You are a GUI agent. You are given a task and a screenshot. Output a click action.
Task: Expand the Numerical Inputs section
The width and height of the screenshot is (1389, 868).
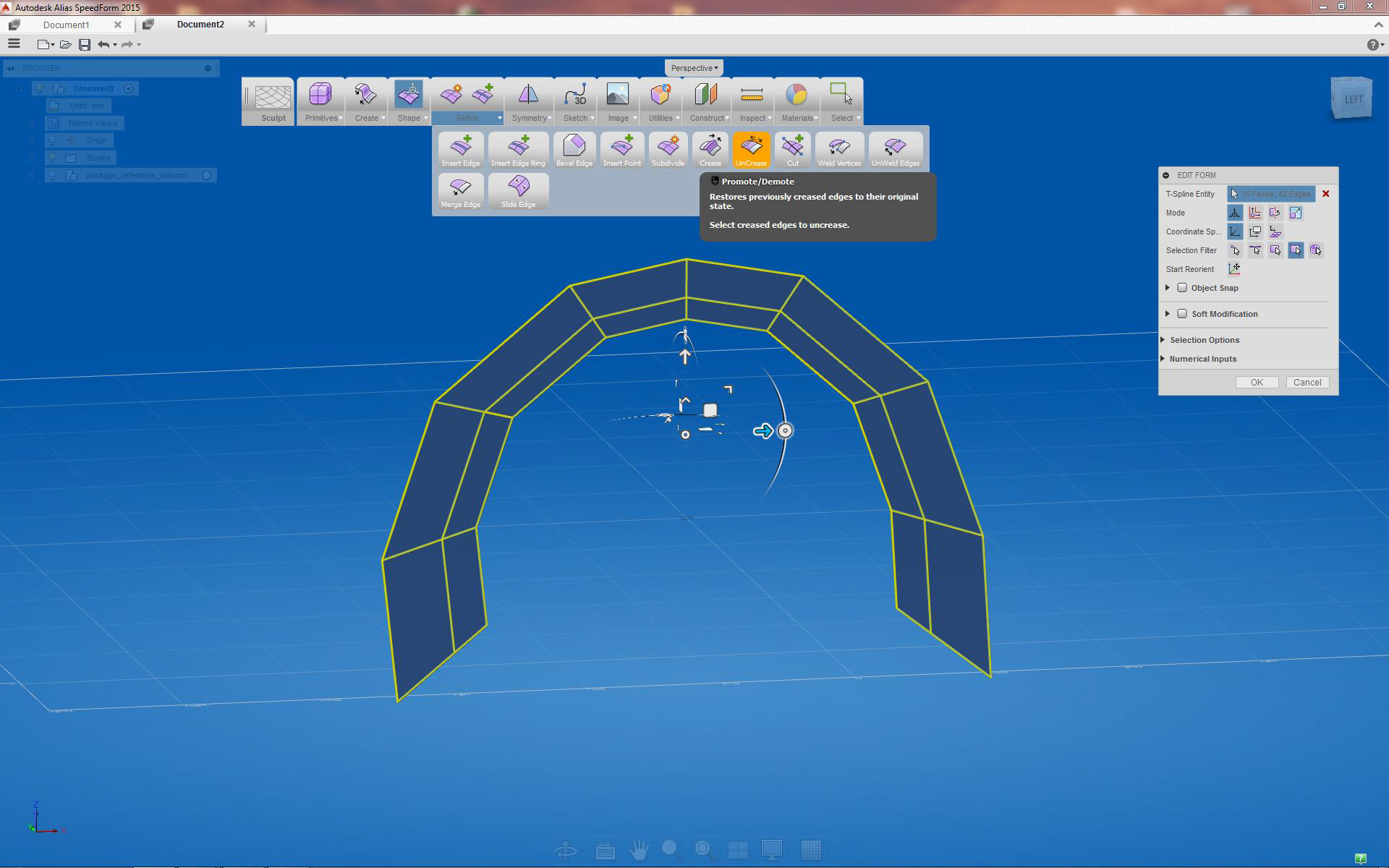[1202, 359]
